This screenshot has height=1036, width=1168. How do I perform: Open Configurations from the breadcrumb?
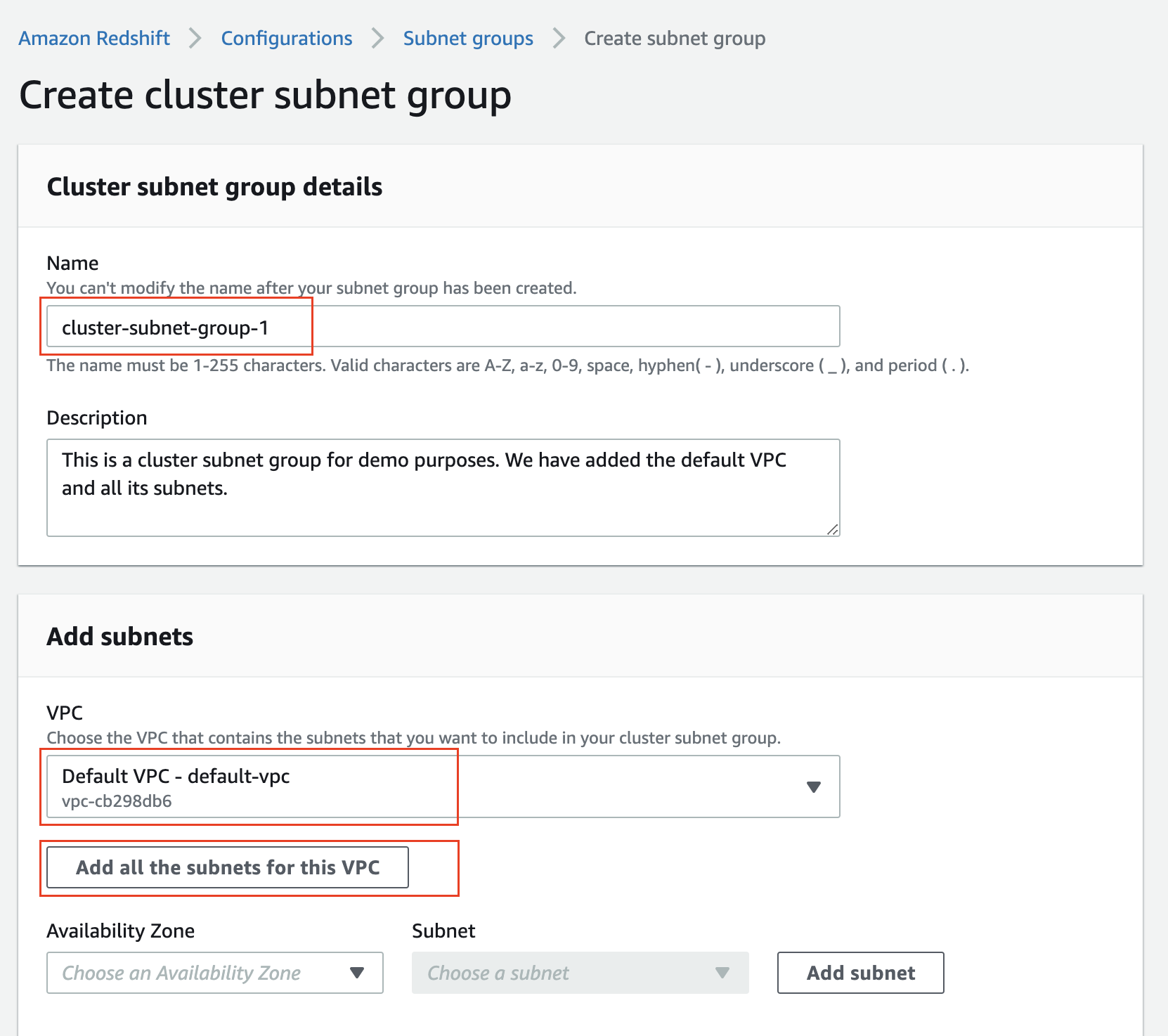[286, 38]
